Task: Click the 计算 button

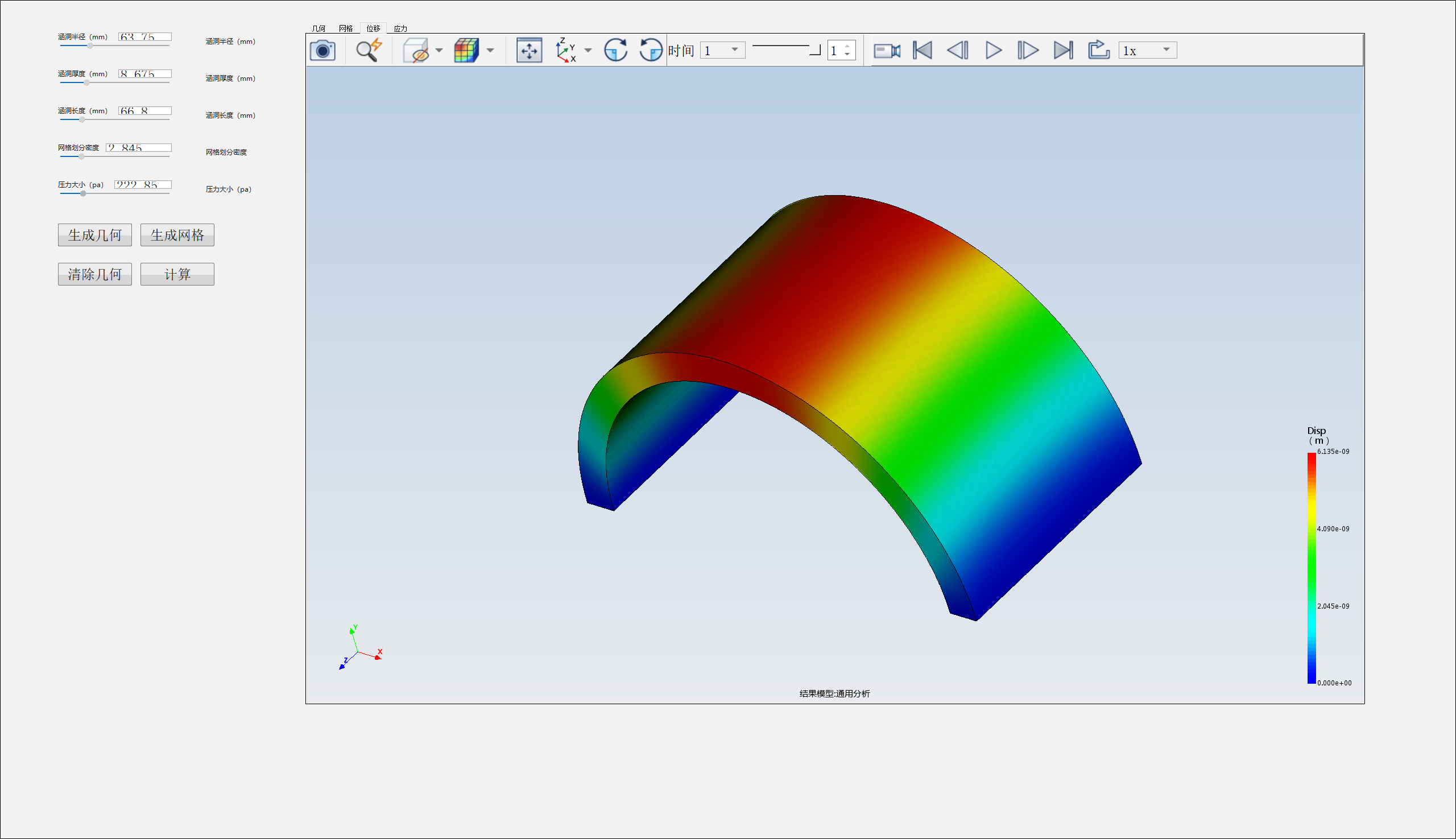Action: [177, 274]
